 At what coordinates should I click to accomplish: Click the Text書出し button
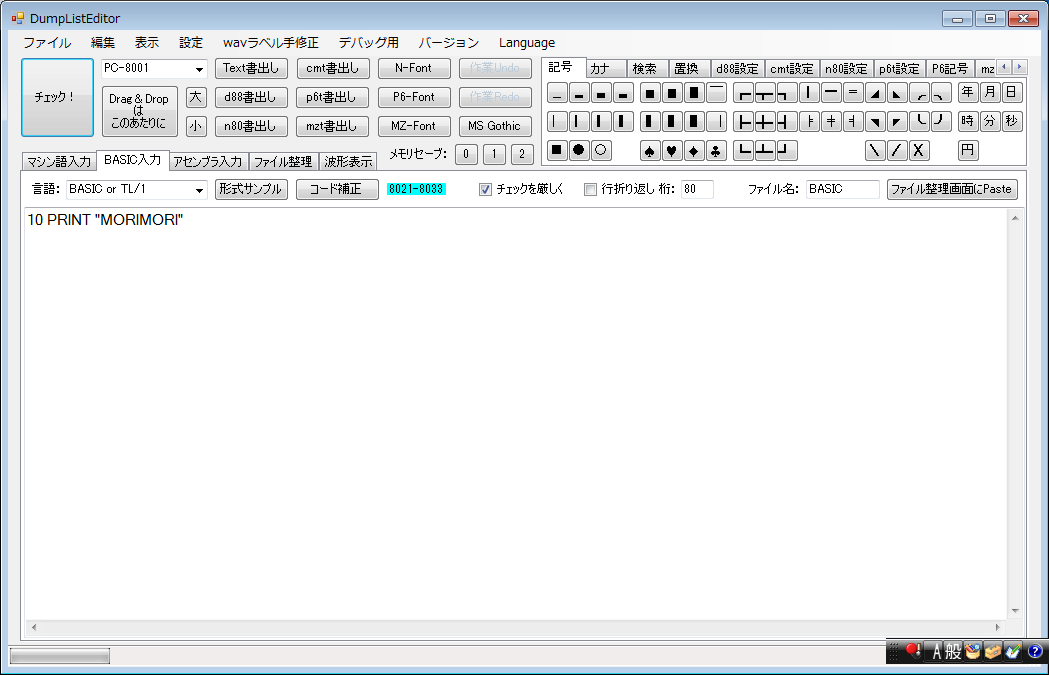coord(251,68)
